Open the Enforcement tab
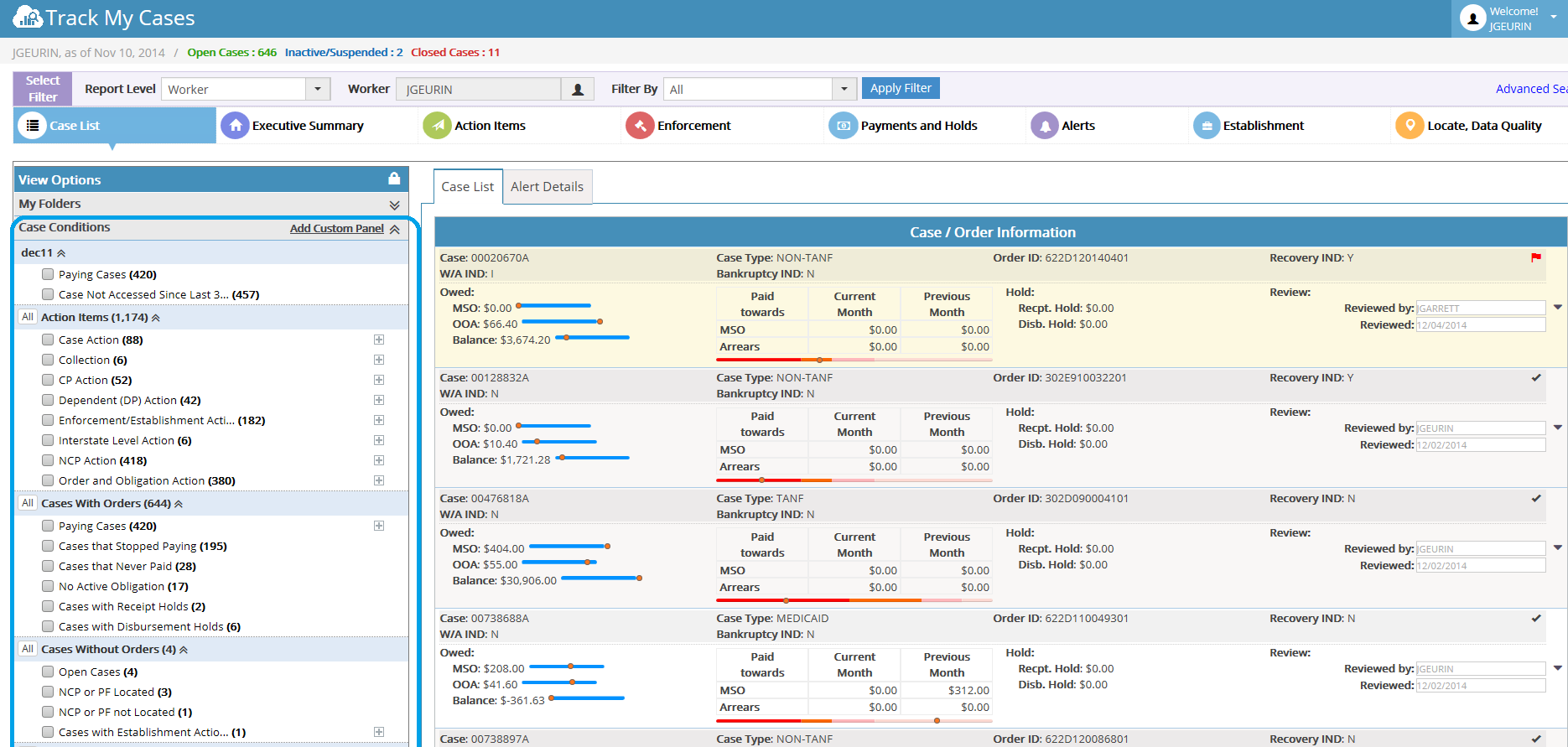Viewport: 1568px width, 747px height. click(693, 126)
